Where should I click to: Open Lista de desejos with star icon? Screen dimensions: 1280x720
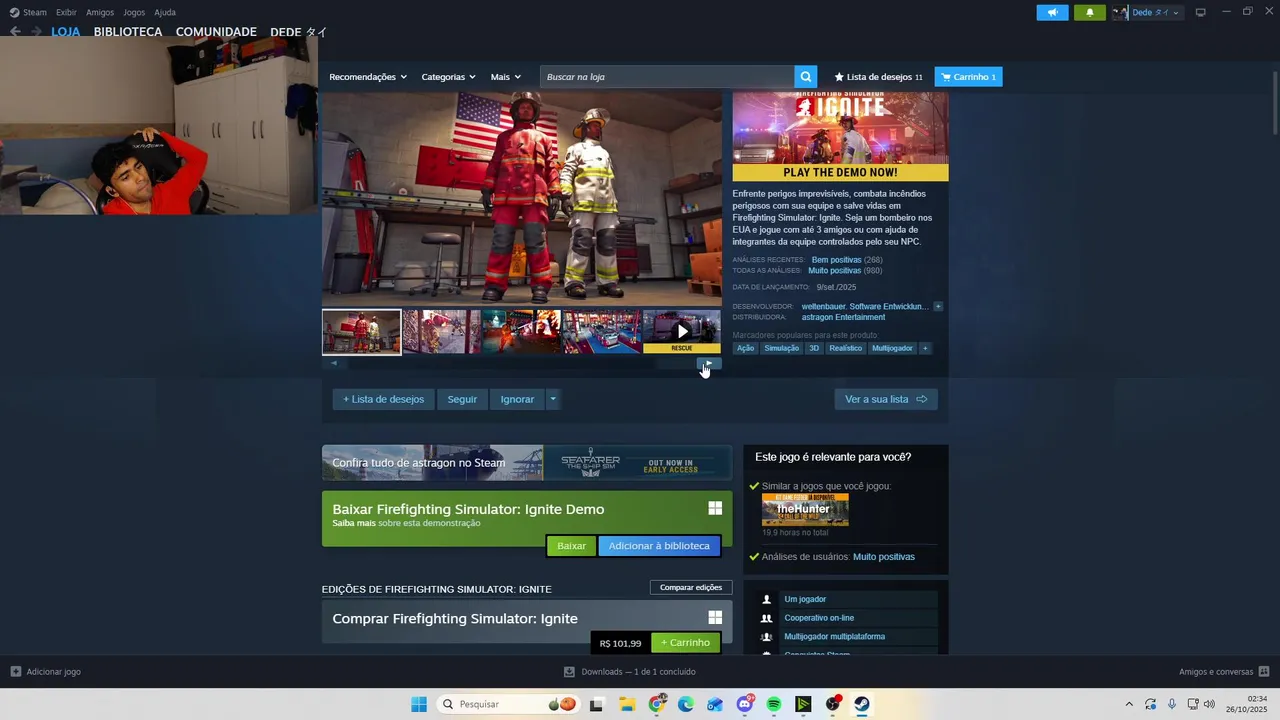[878, 77]
